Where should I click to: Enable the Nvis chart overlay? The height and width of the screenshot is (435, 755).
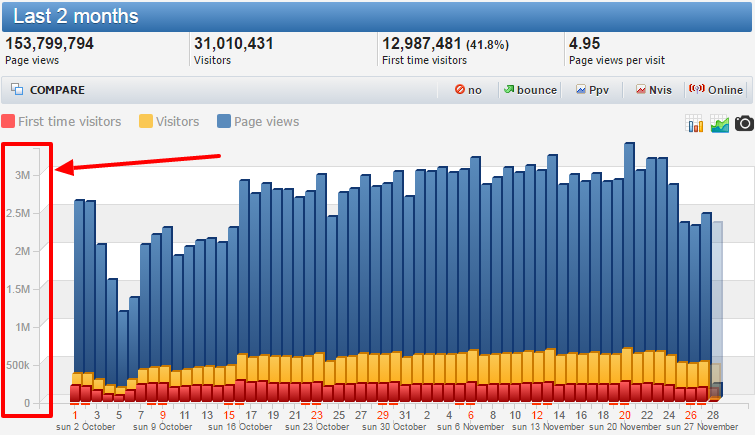click(653, 90)
